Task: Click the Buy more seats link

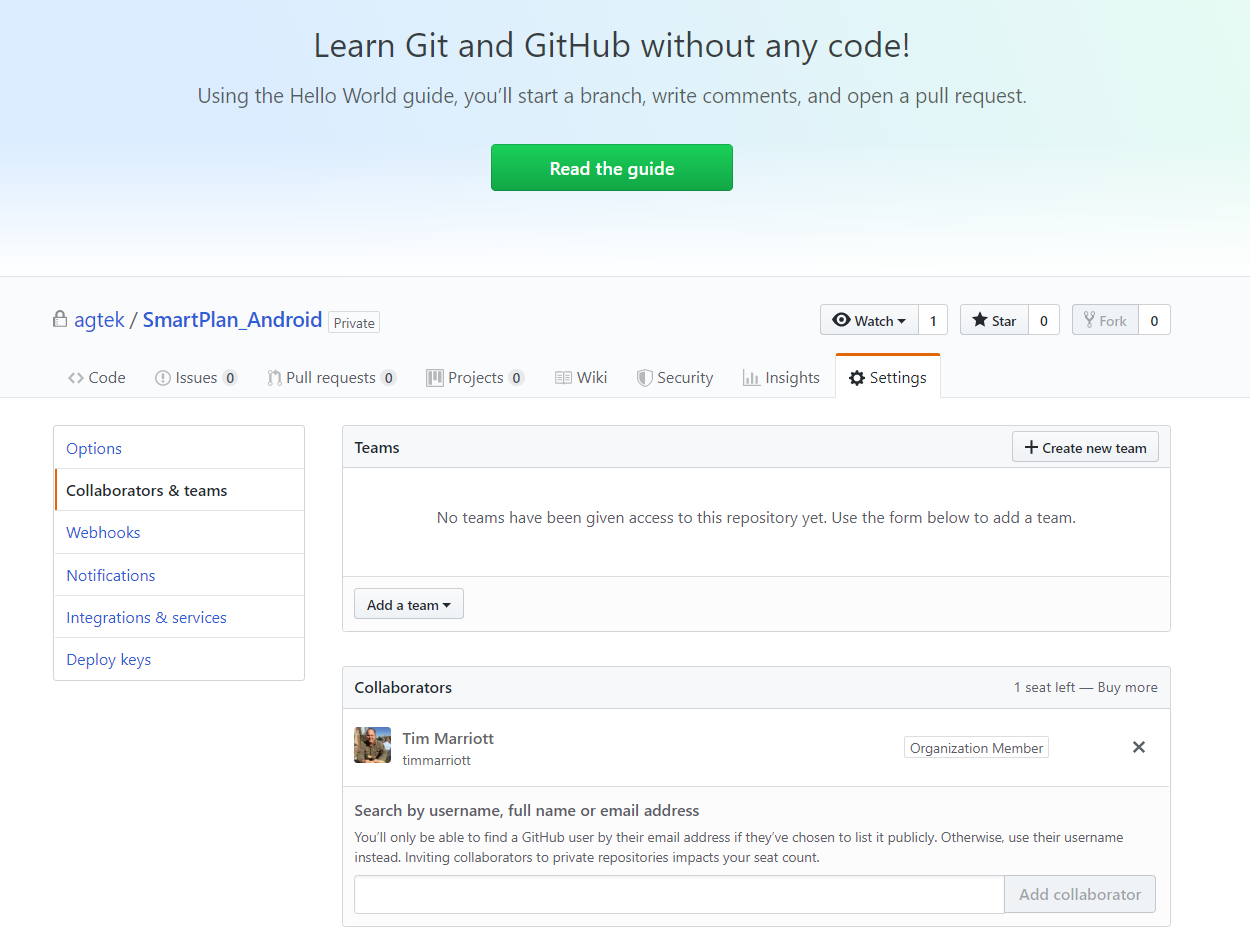Action: [x=1127, y=687]
